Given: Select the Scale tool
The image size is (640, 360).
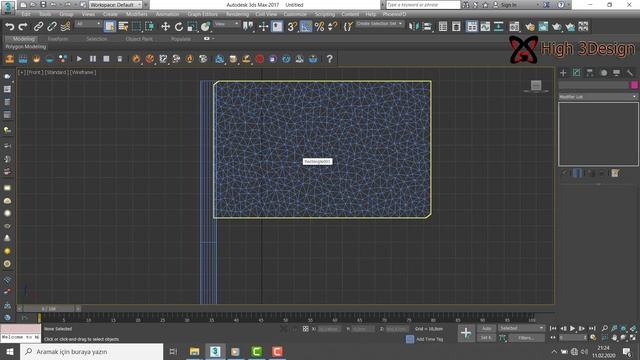Looking at the screenshot, I should (x=192, y=27).
